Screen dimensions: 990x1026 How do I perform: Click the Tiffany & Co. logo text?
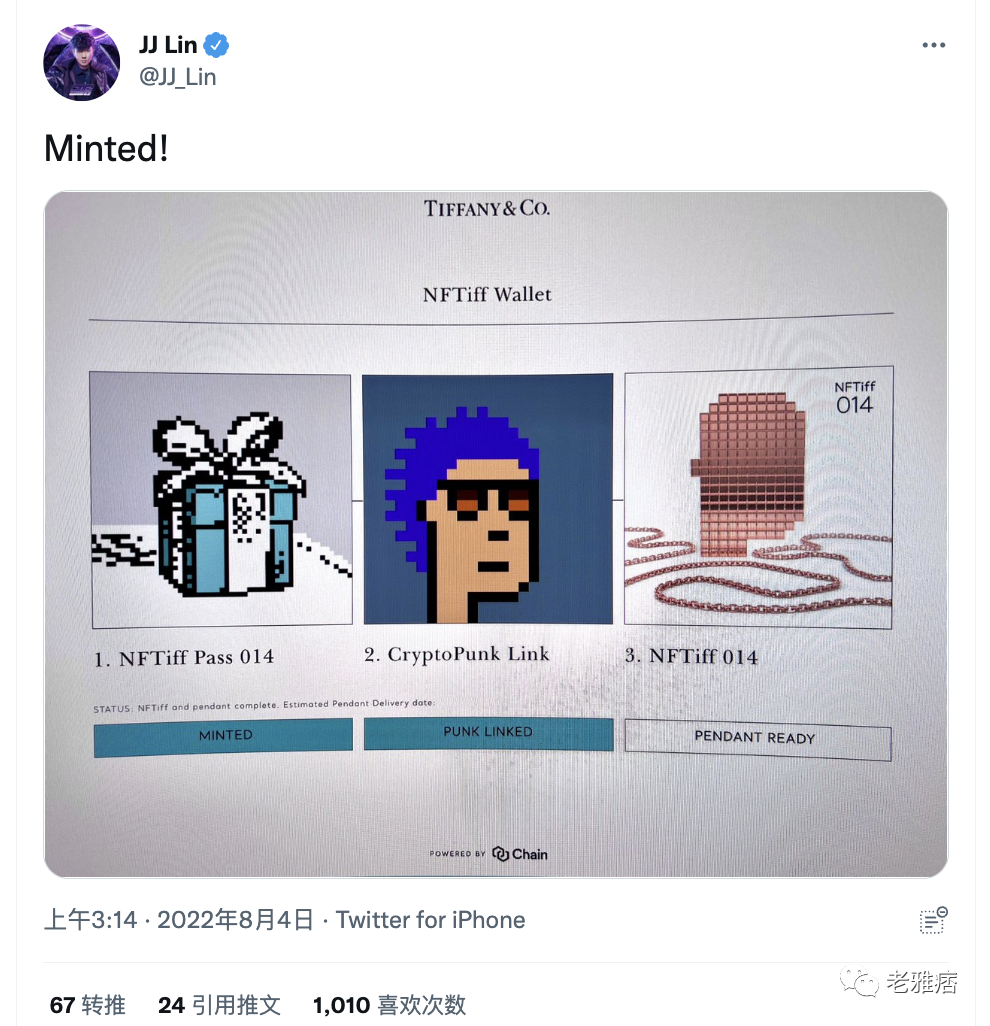[487, 209]
